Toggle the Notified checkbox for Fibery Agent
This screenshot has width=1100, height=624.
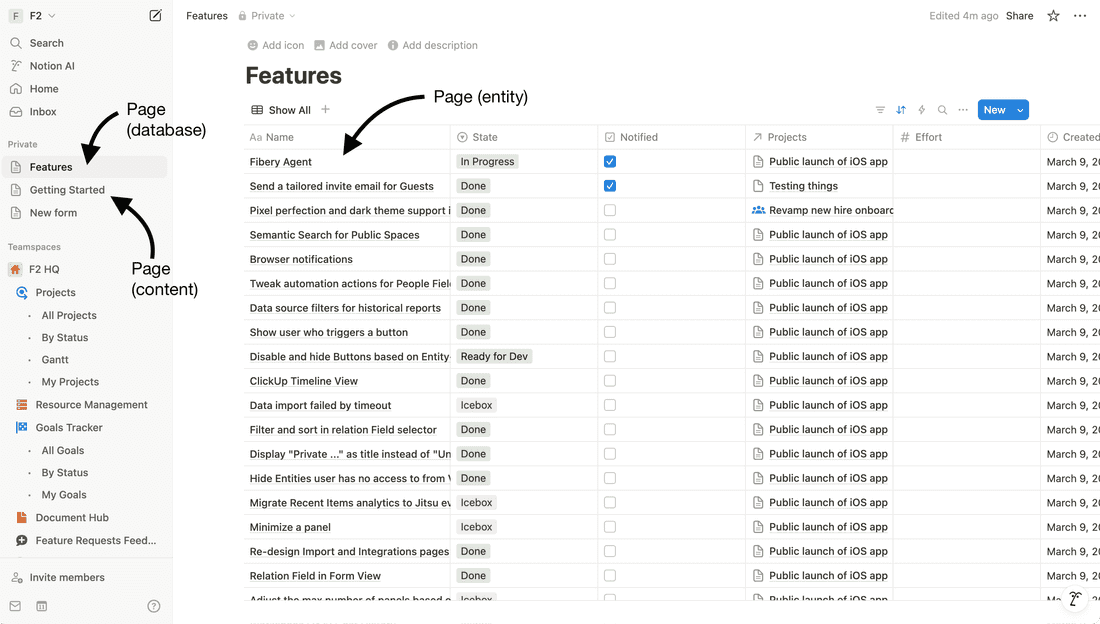[610, 161]
